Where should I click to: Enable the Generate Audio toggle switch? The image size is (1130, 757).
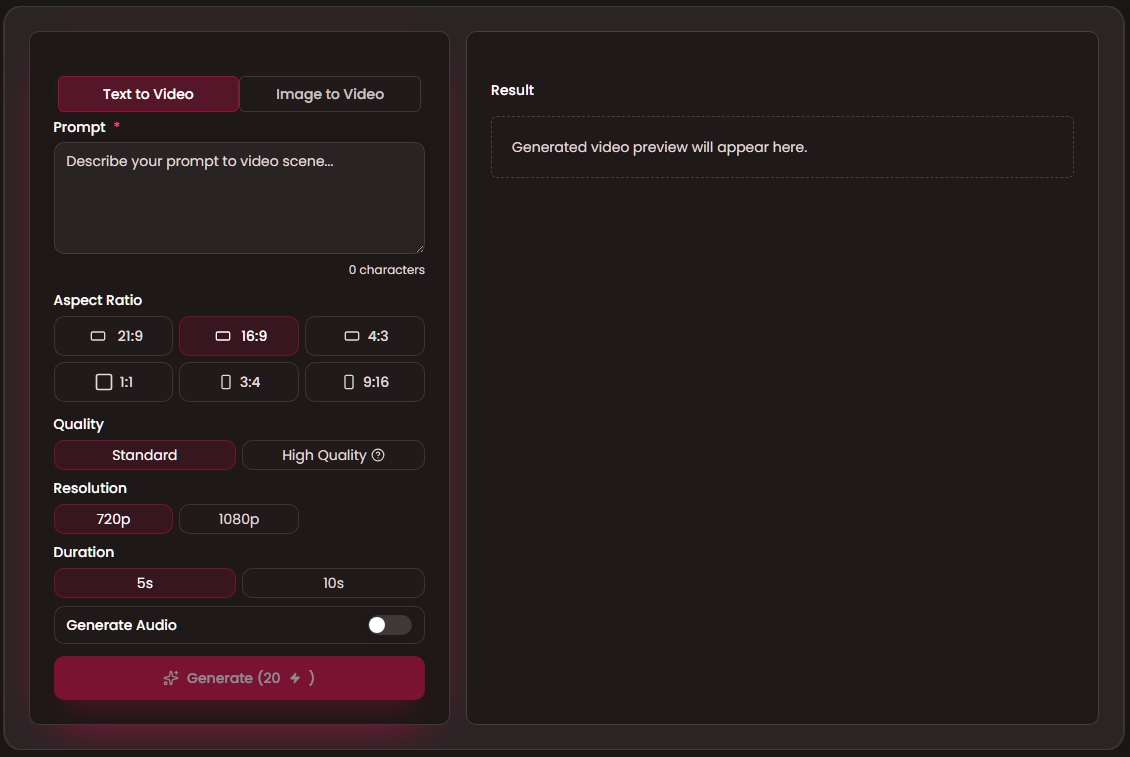pos(389,625)
